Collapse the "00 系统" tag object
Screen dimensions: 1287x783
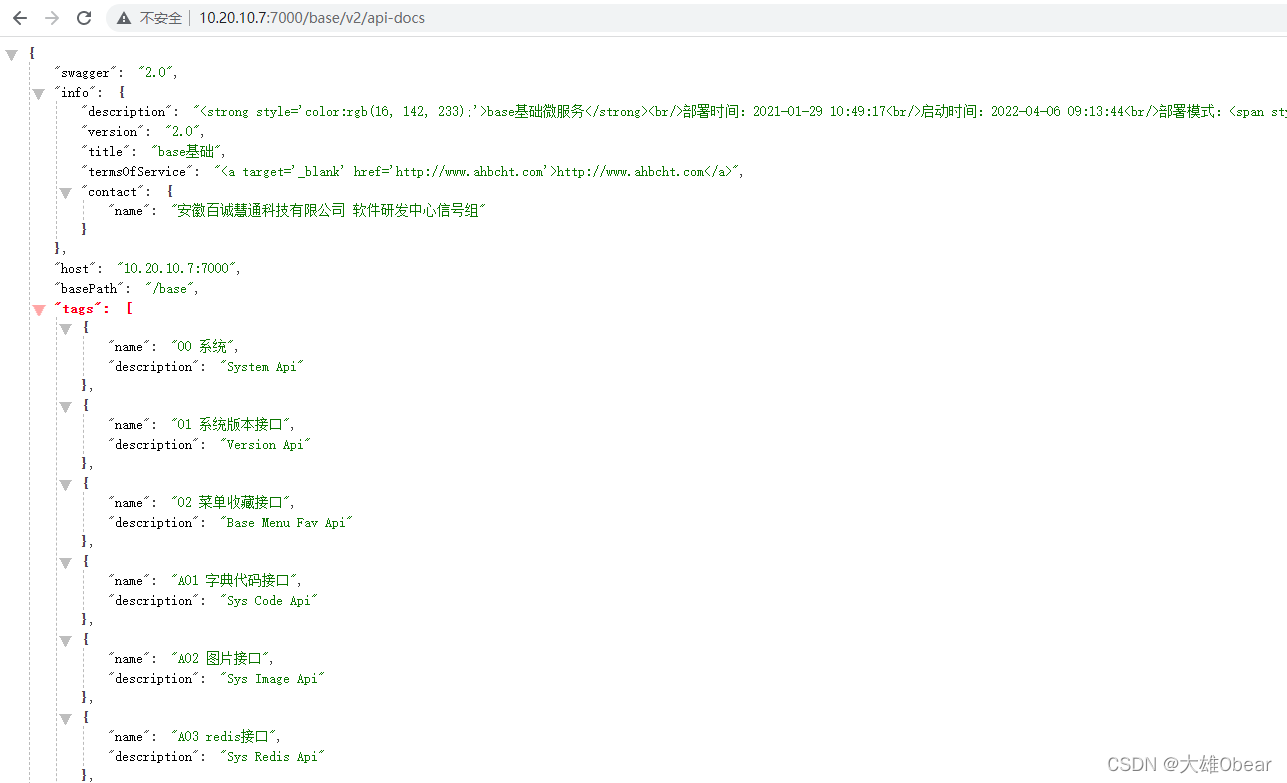point(66,329)
